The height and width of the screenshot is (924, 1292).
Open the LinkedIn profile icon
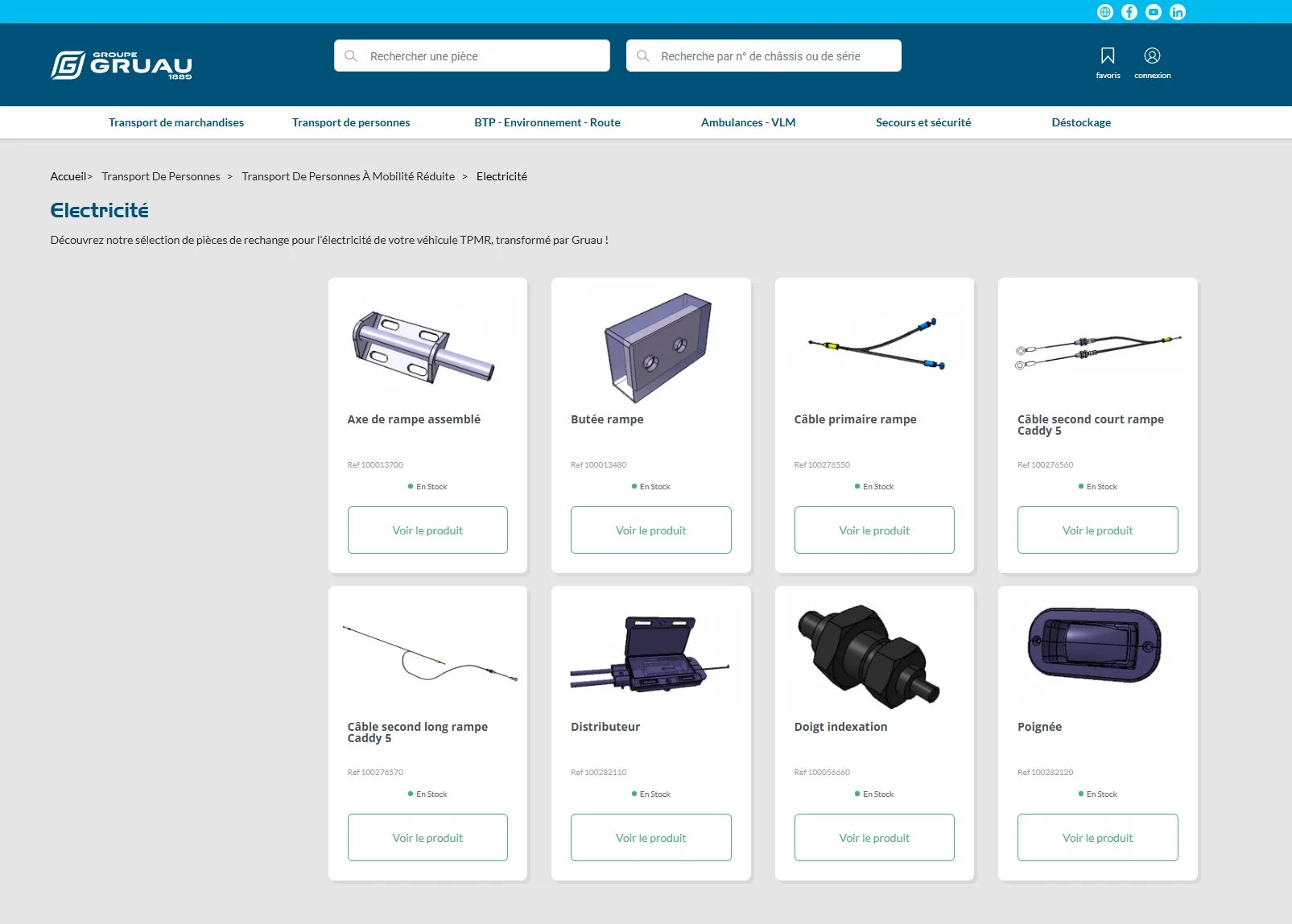[1178, 12]
